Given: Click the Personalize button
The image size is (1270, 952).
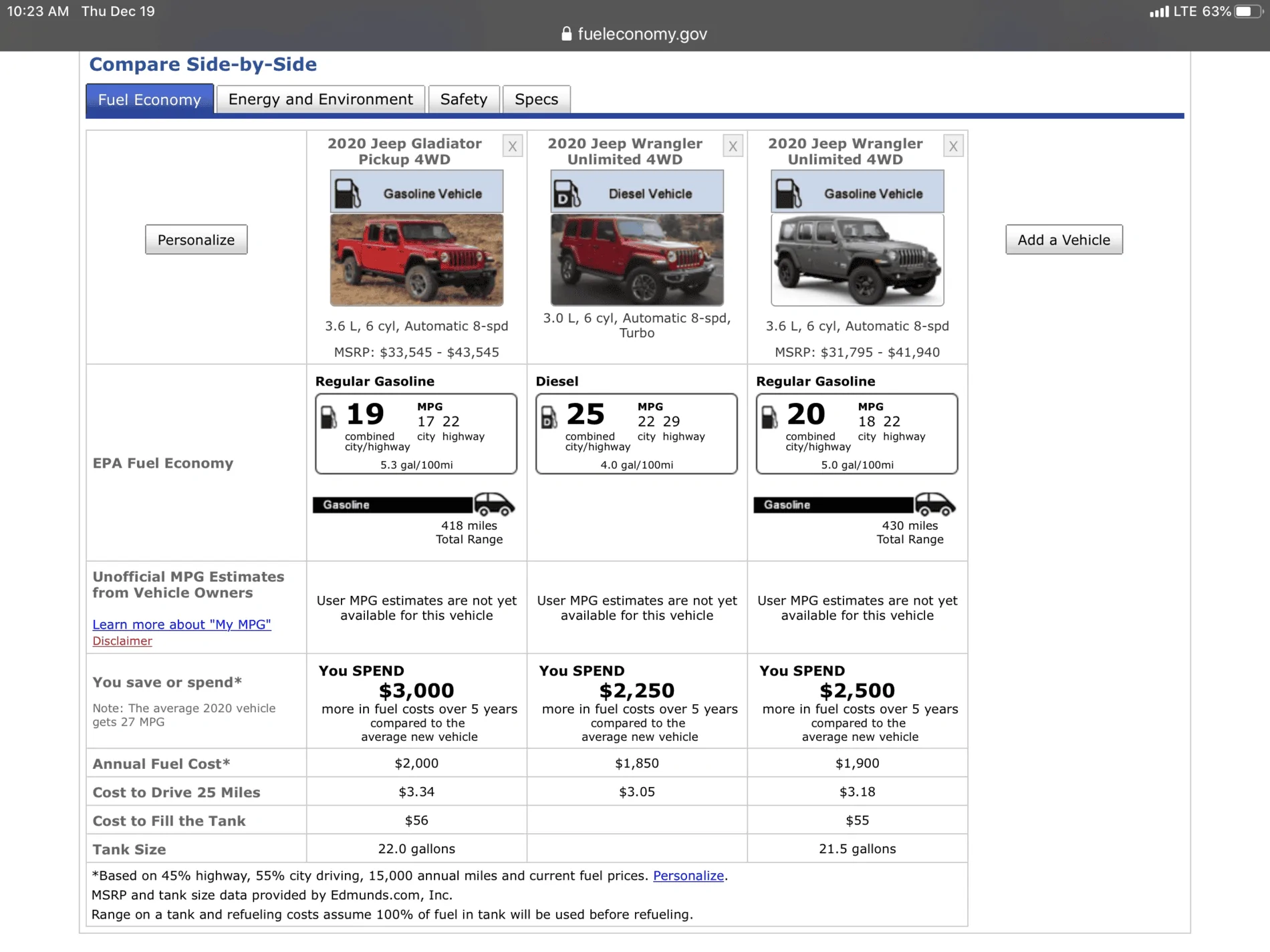Looking at the screenshot, I should (x=197, y=240).
